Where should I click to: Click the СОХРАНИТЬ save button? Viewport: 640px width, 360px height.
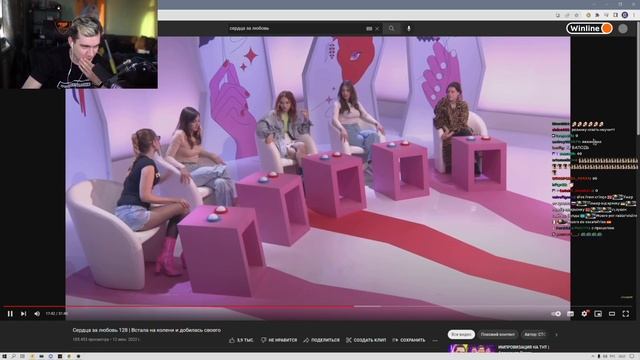point(409,340)
